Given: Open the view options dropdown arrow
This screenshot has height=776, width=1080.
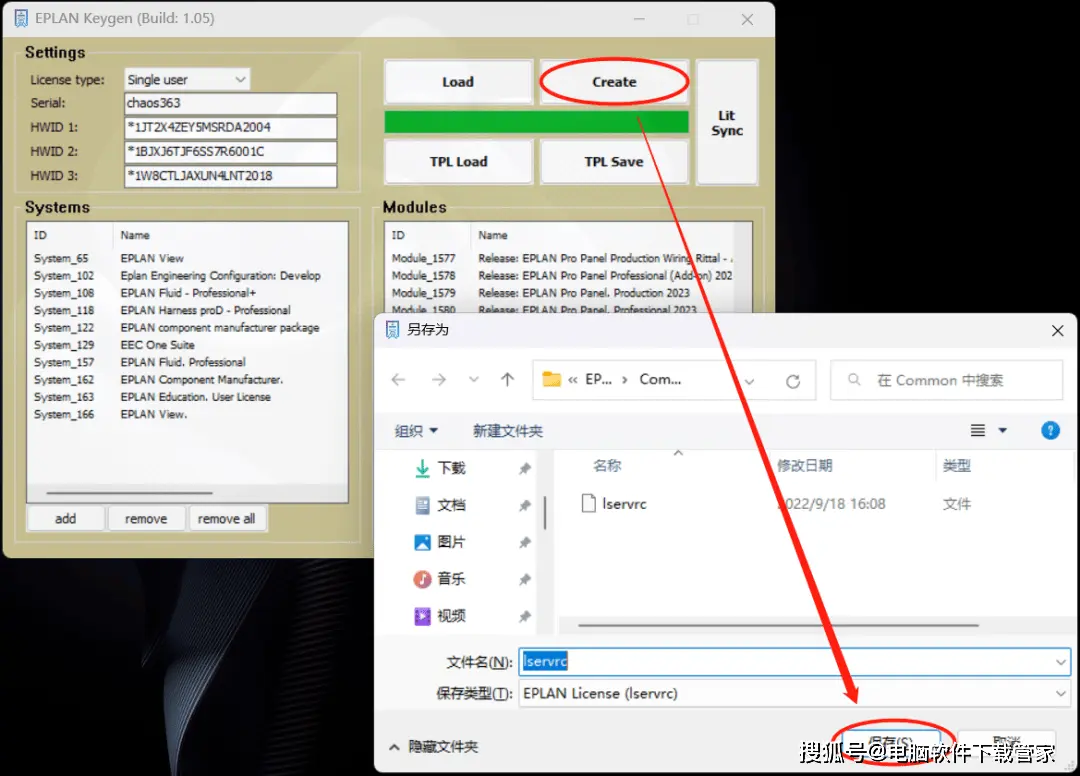Looking at the screenshot, I should pos(1003,430).
